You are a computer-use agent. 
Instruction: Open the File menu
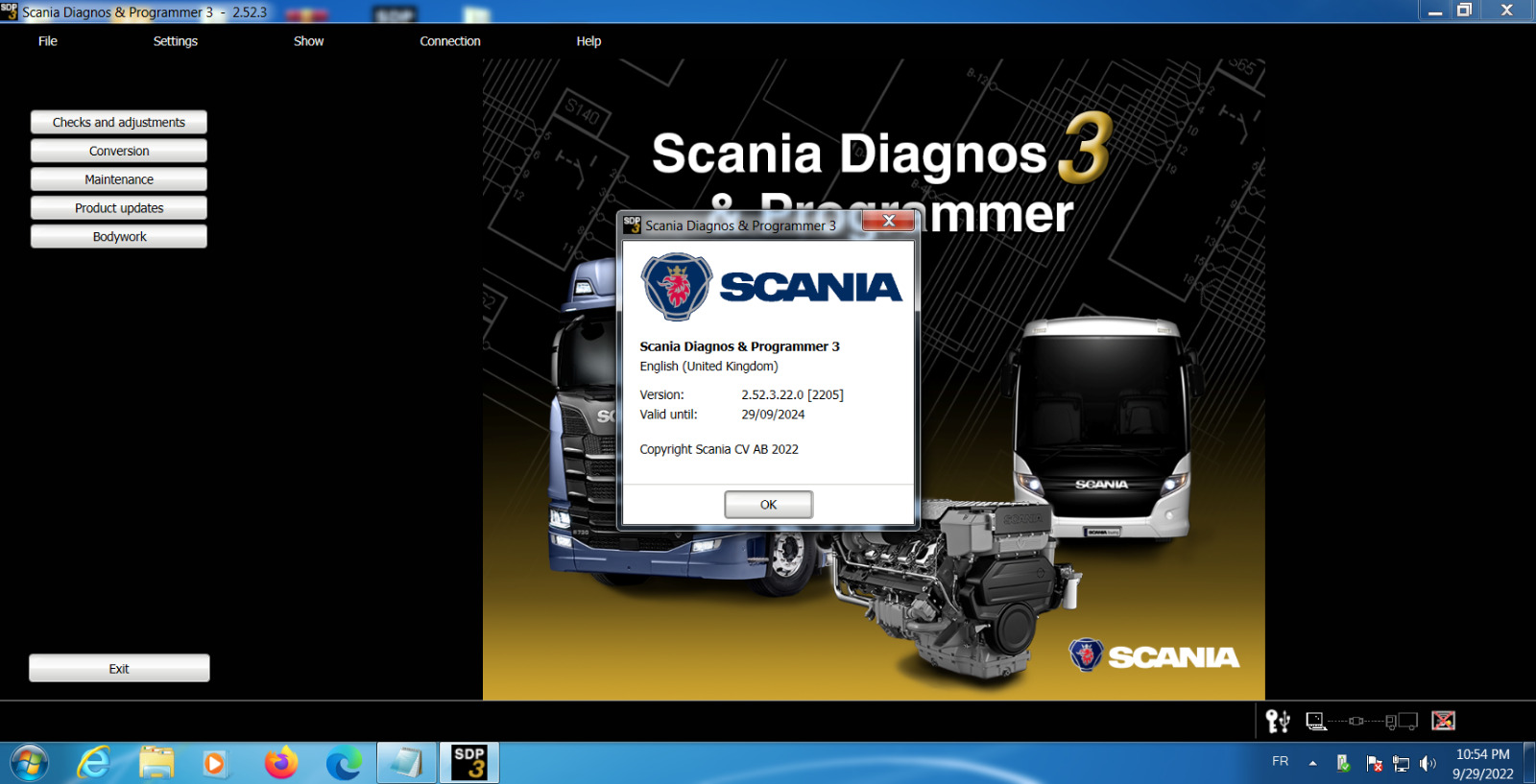(48, 41)
